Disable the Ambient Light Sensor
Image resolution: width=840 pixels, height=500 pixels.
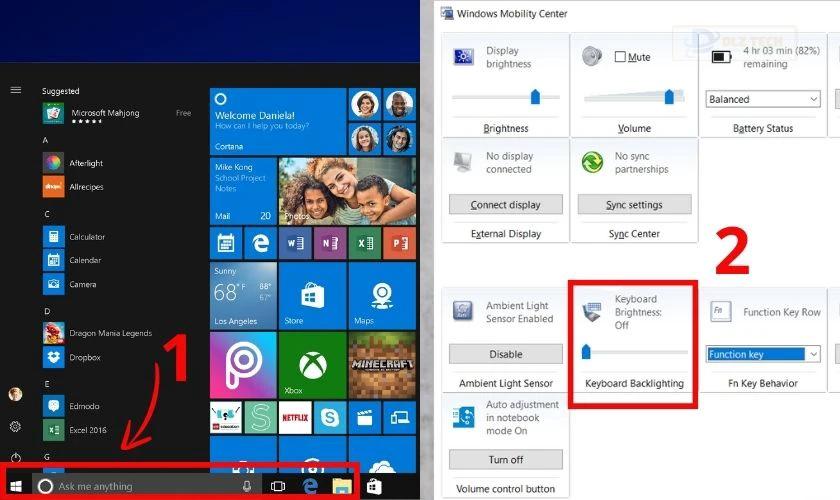[506, 354]
